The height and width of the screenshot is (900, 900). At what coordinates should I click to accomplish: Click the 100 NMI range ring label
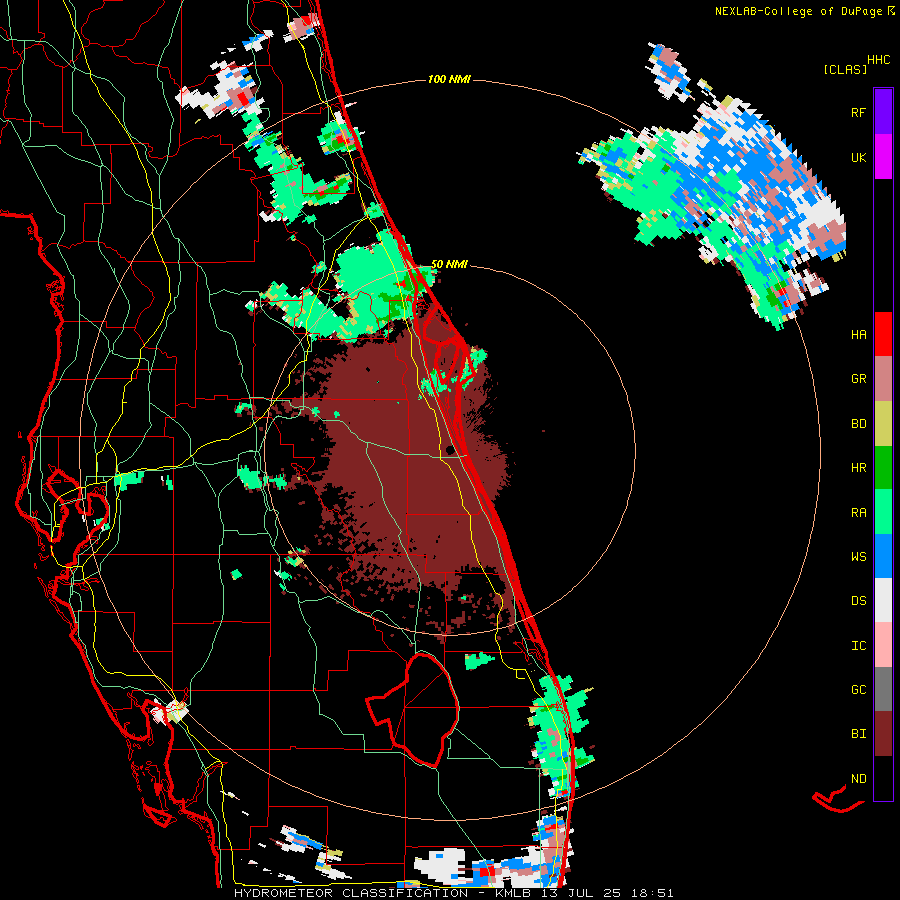pos(449,79)
